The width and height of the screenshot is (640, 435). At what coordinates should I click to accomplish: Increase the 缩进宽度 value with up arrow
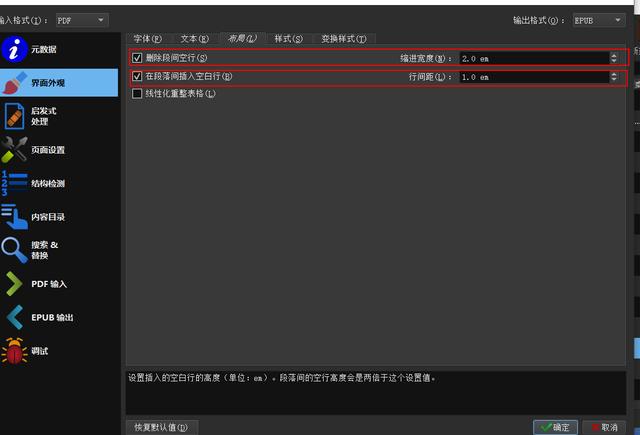click(x=613, y=55)
